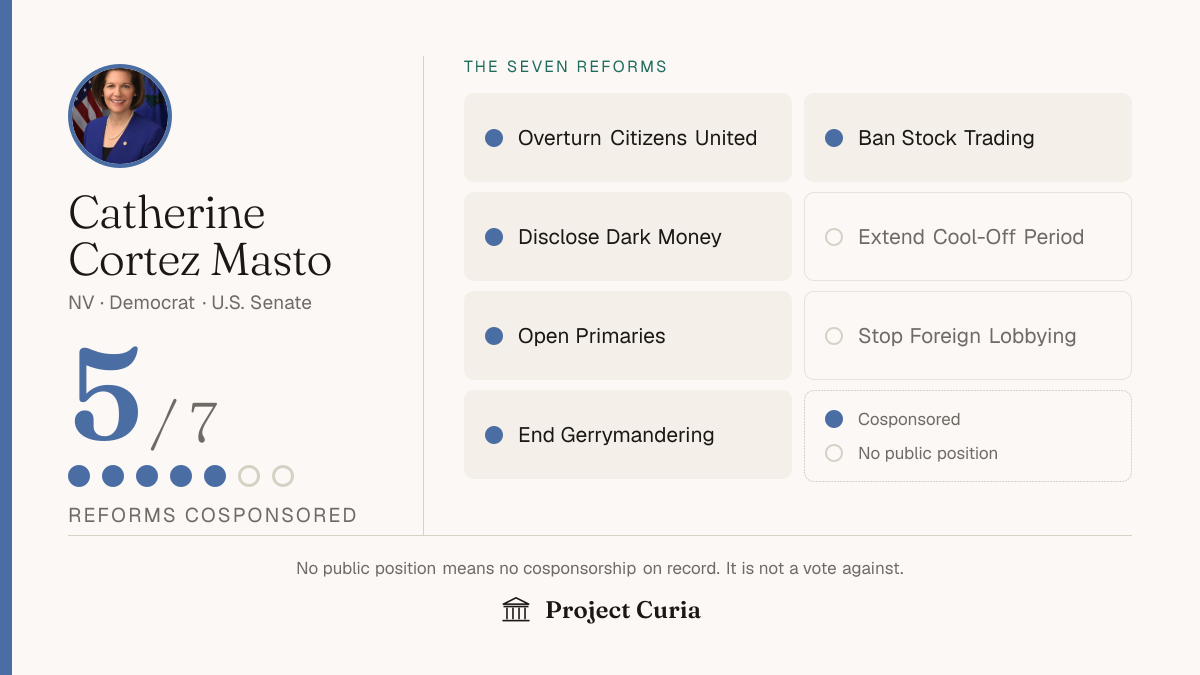Click the blue dot beside Disclose Dark Money
The height and width of the screenshot is (675, 1200).
494,237
